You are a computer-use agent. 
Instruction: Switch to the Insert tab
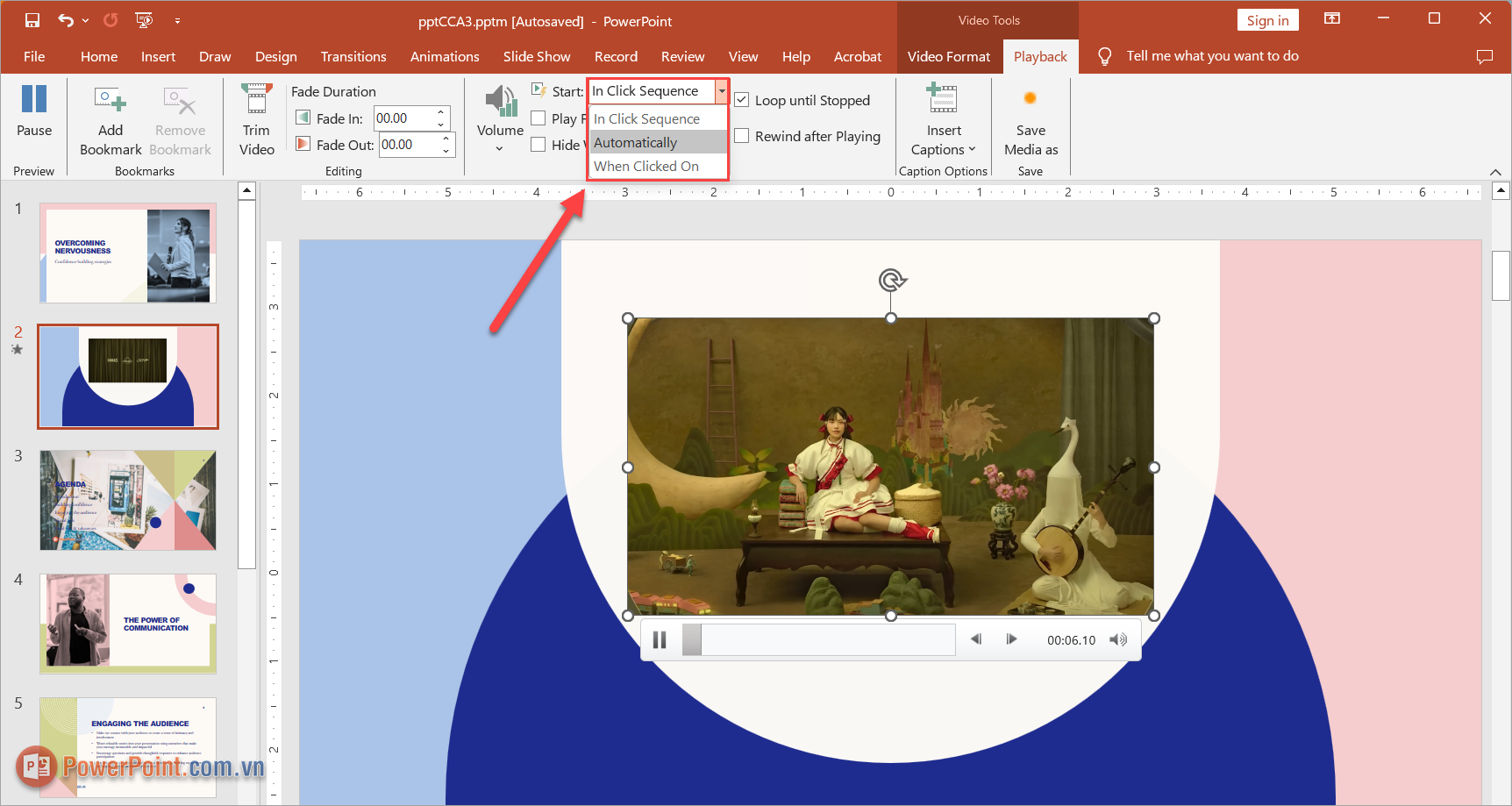(158, 56)
